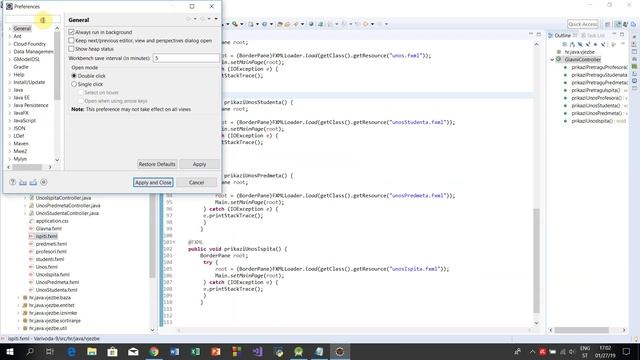Click the Import preferences icon
Screen dimensions: 640x360
[x=23, y=182]
